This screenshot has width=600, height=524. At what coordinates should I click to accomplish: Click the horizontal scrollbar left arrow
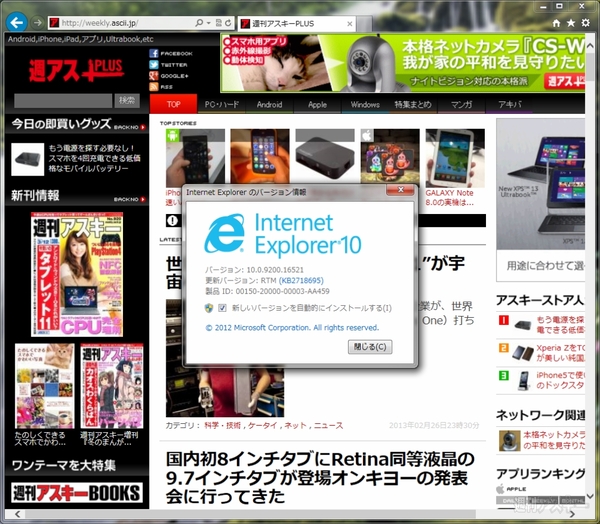pyautogui.click(x=17, y=514)
